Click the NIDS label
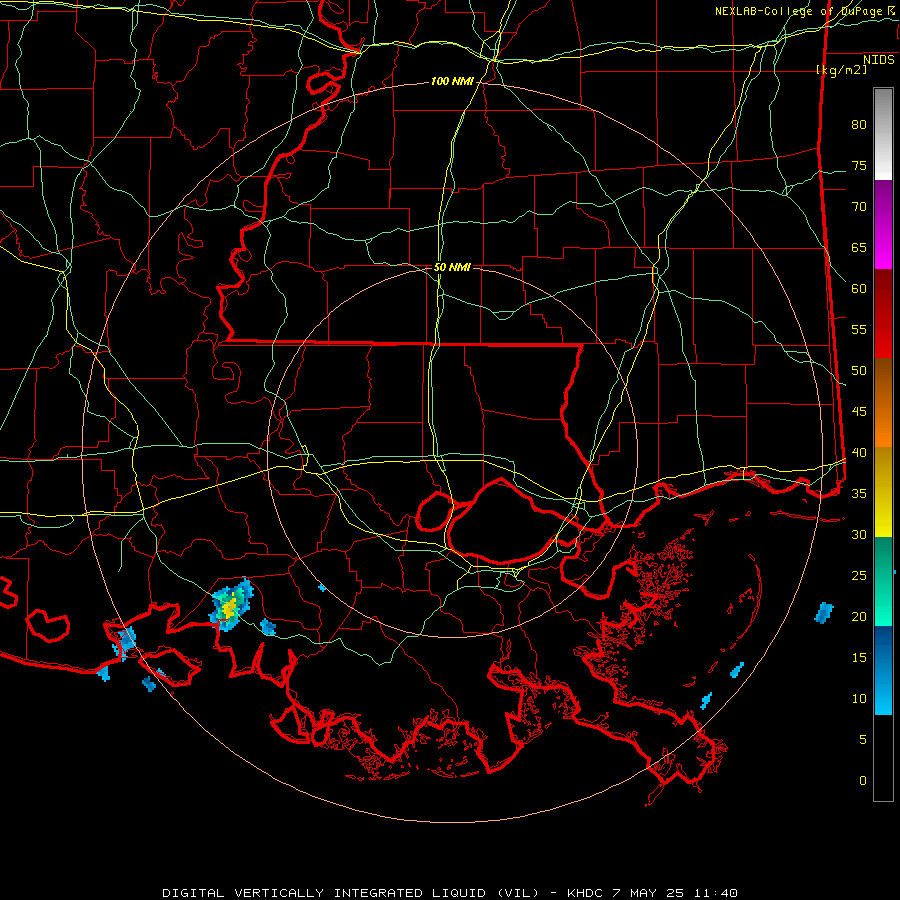Screen dimensions: 900x900 pos(879,60)
